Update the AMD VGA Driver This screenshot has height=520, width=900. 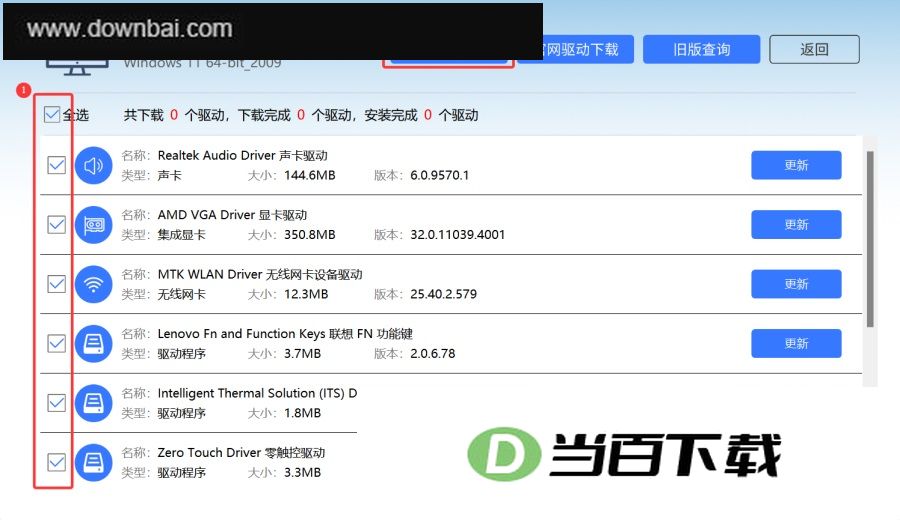pos(796,224)
